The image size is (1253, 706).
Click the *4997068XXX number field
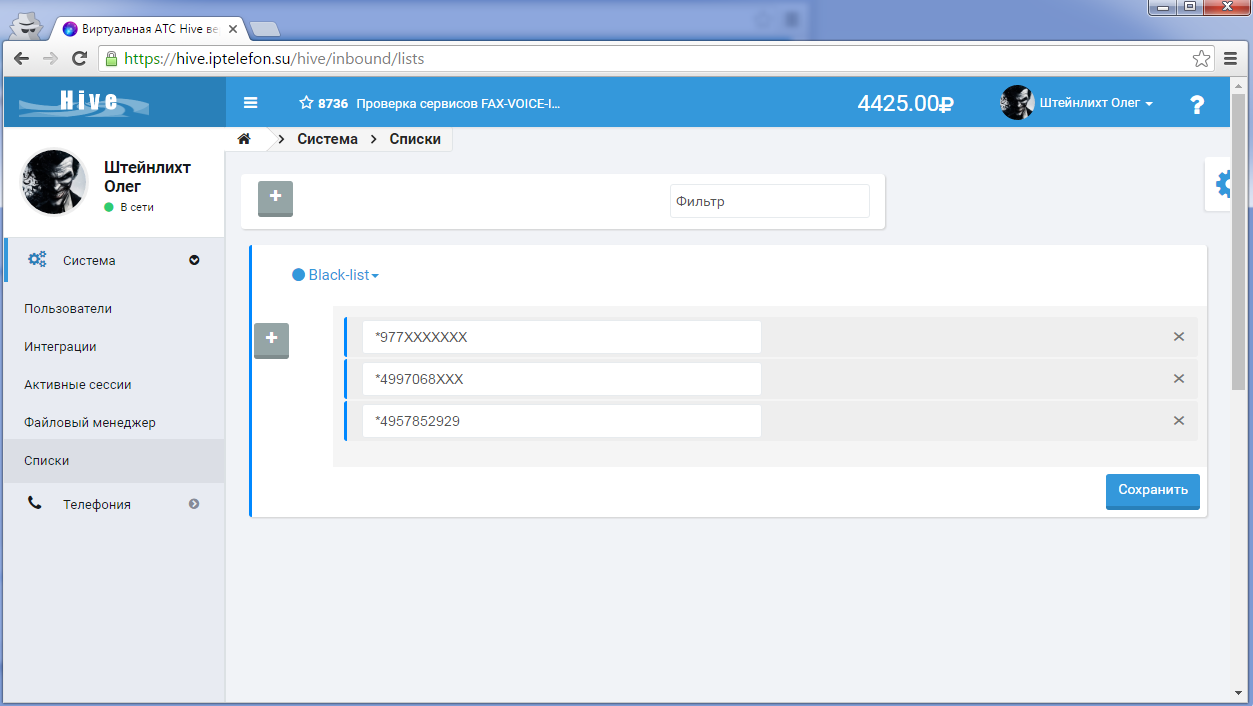click(x=562, y=379)
